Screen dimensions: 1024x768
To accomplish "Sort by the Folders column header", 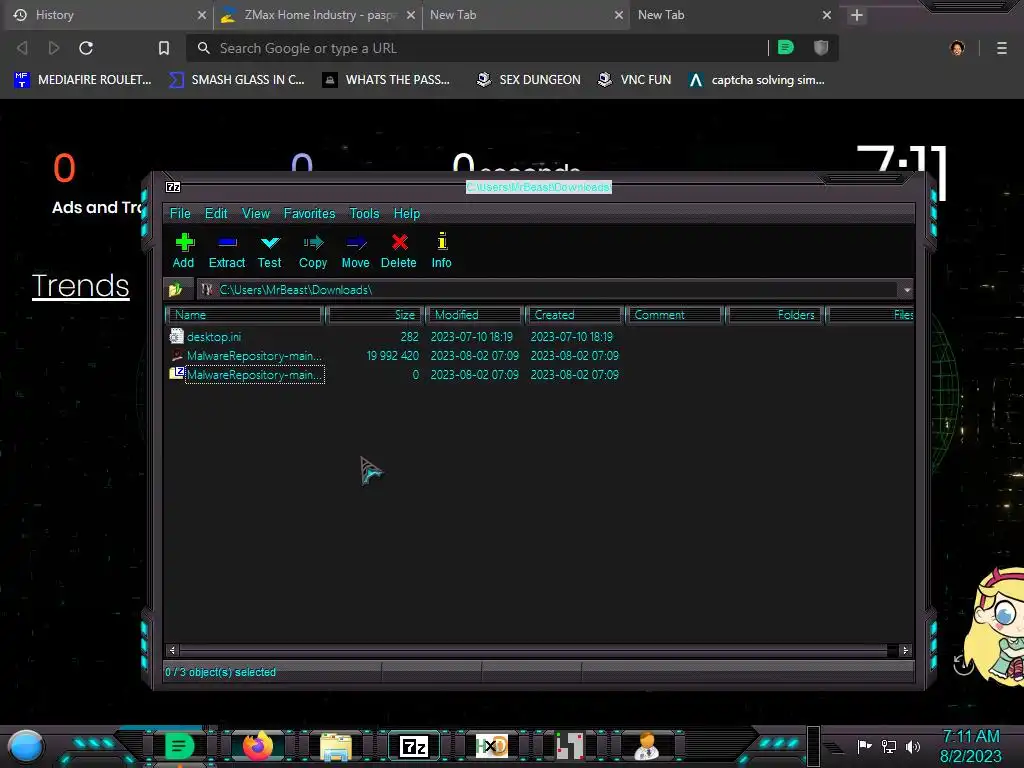I will [774, 315].
